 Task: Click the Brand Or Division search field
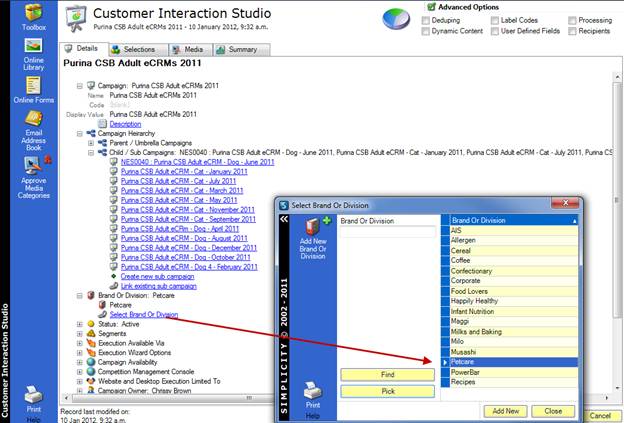388,232
